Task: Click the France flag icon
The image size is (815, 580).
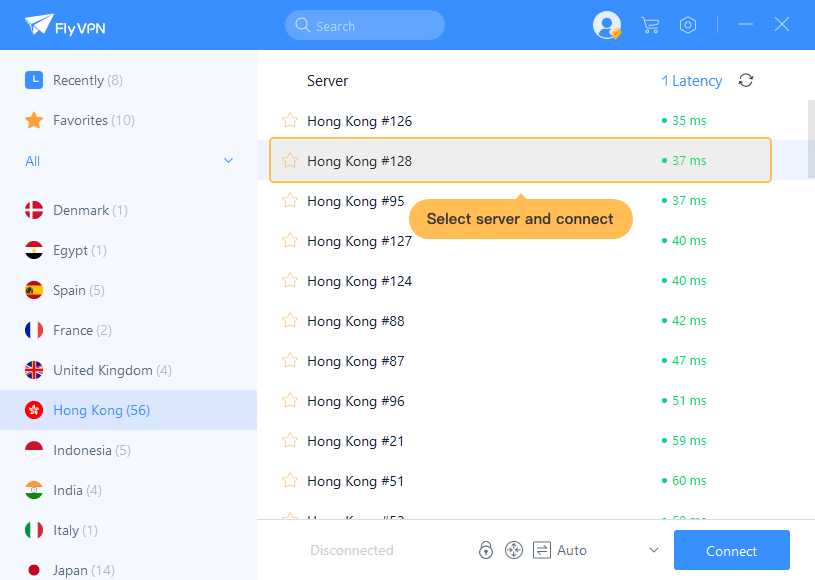Action: pos(34,331)
